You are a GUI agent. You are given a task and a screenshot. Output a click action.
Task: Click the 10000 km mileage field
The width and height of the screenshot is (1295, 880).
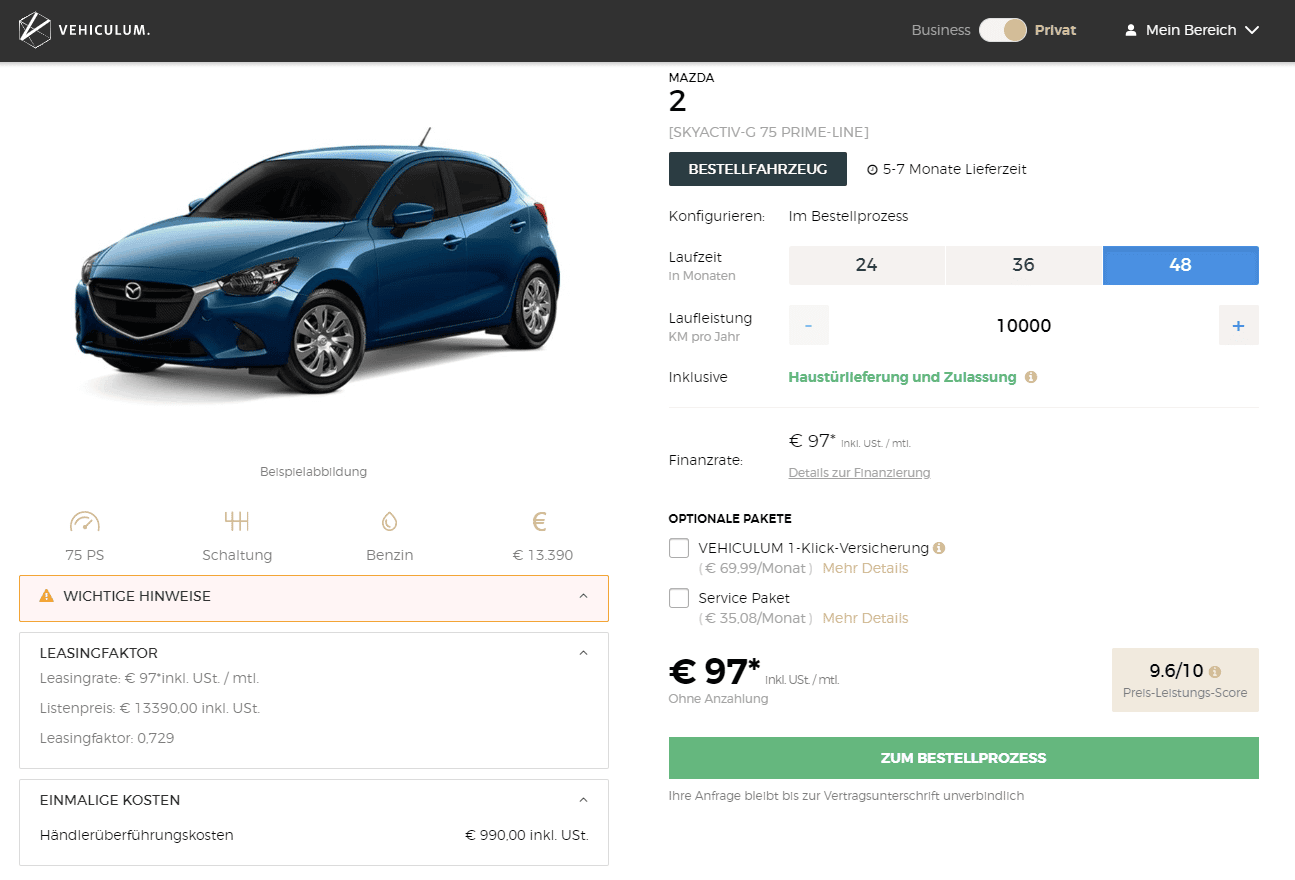(x=1024, y=325)
